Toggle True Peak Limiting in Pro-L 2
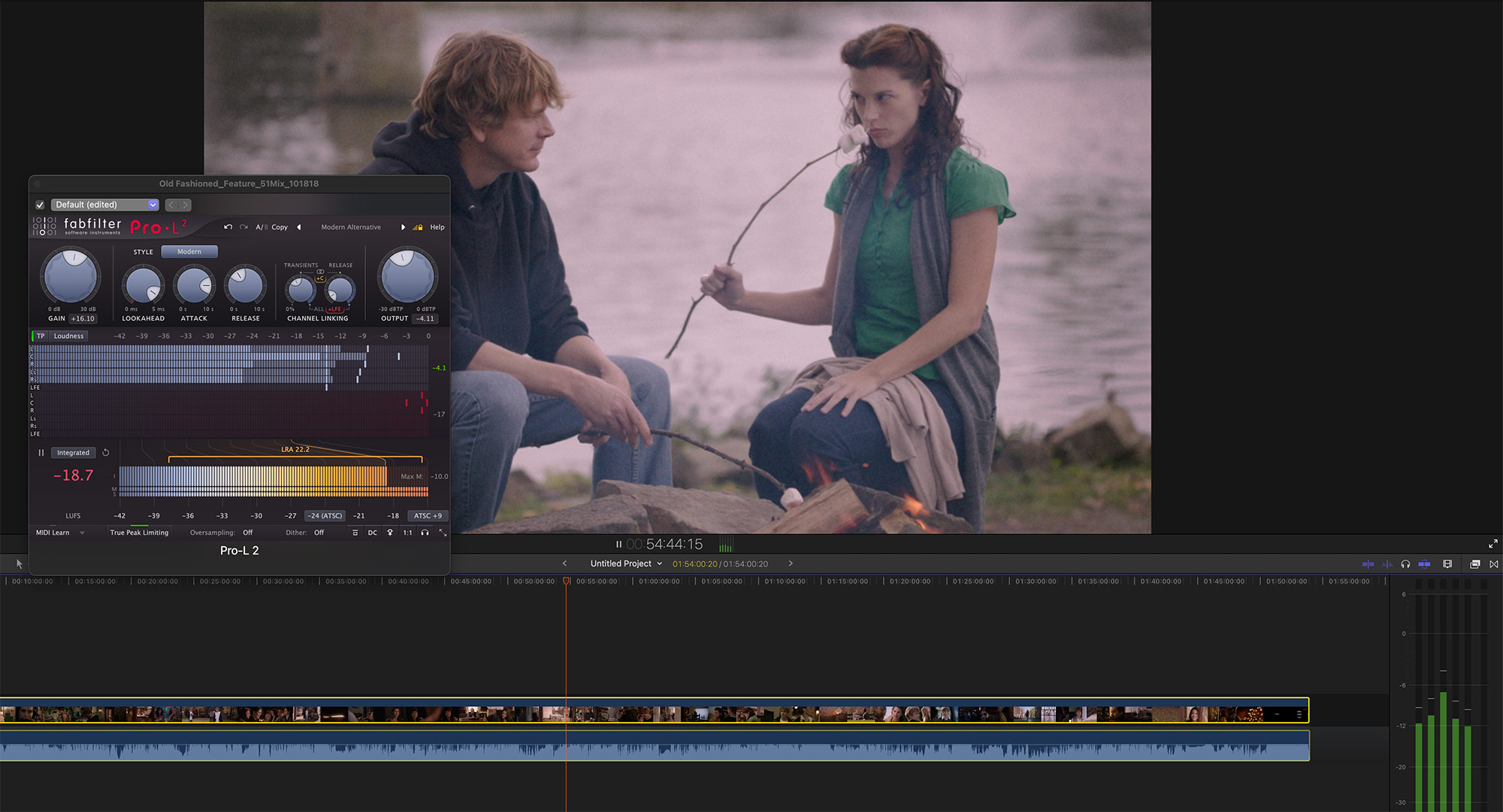This screenshot has width=1503, height=812. [138, 532]
